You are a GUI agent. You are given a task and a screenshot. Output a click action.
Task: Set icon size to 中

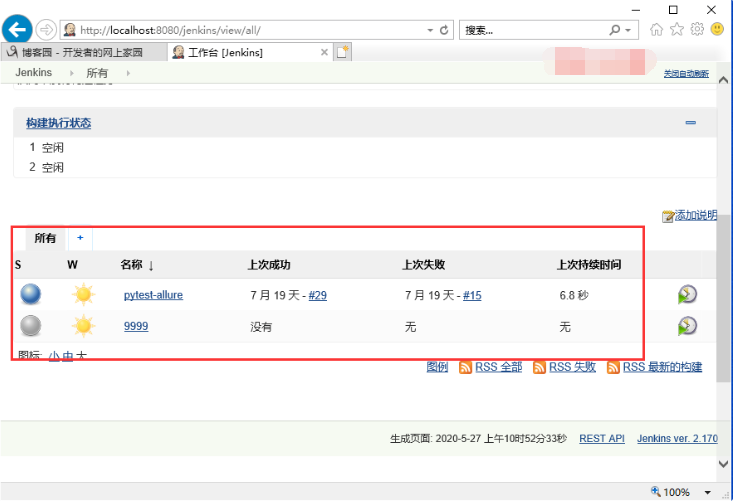pyautogui.click(x=68, y=356)
